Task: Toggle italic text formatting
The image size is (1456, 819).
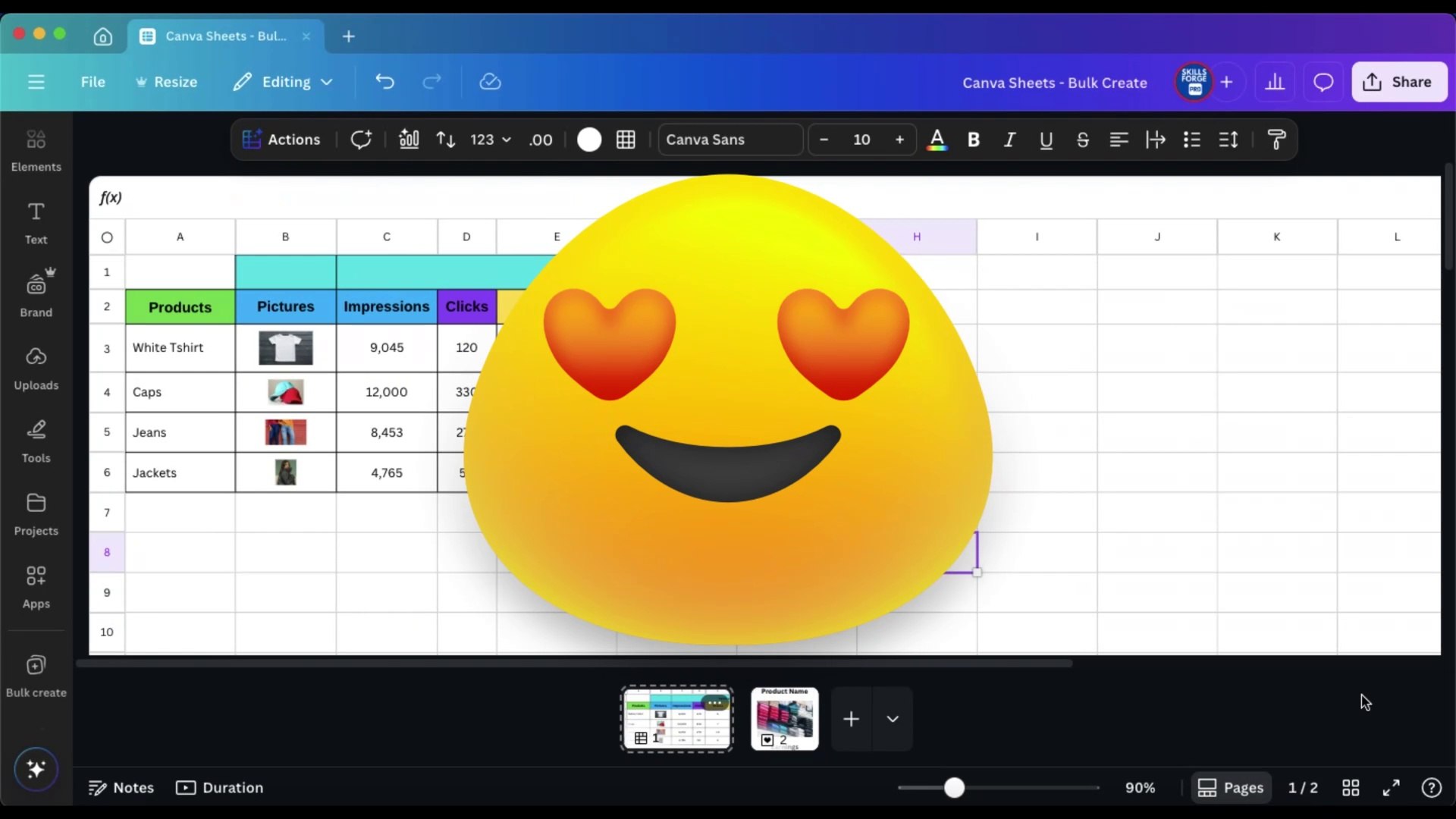Action: [x=1009, y=140]
